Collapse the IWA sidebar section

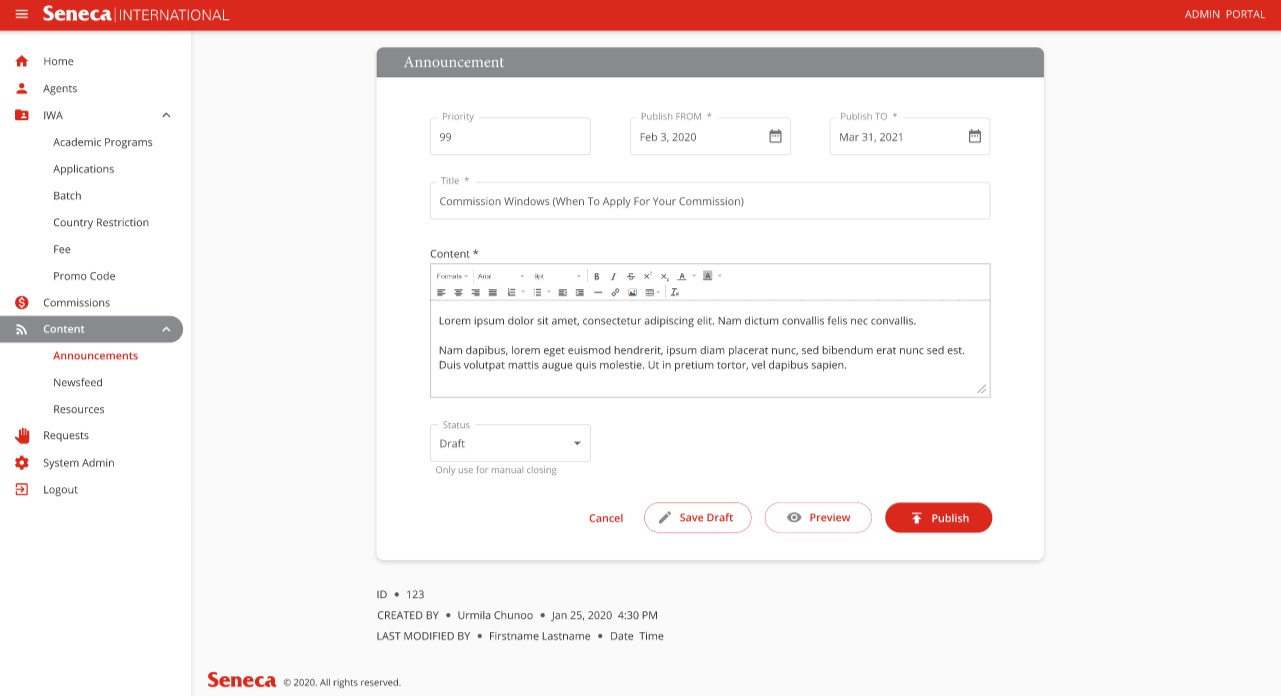click(x=166, y=115)
